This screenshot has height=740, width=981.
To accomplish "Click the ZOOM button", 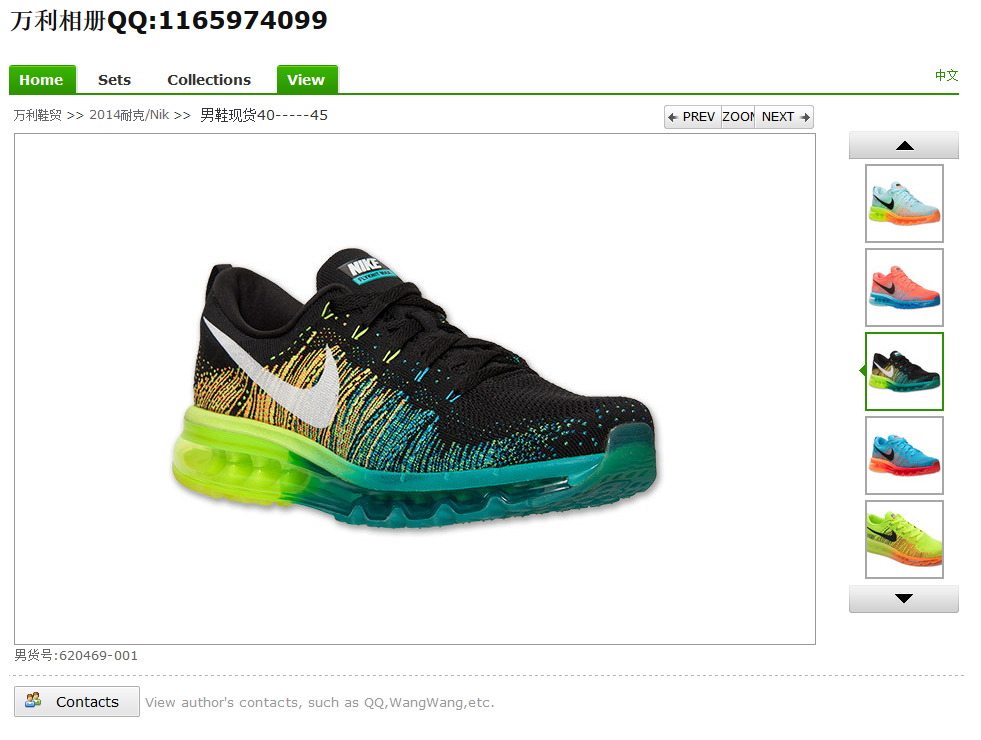I will pos(738,117).
